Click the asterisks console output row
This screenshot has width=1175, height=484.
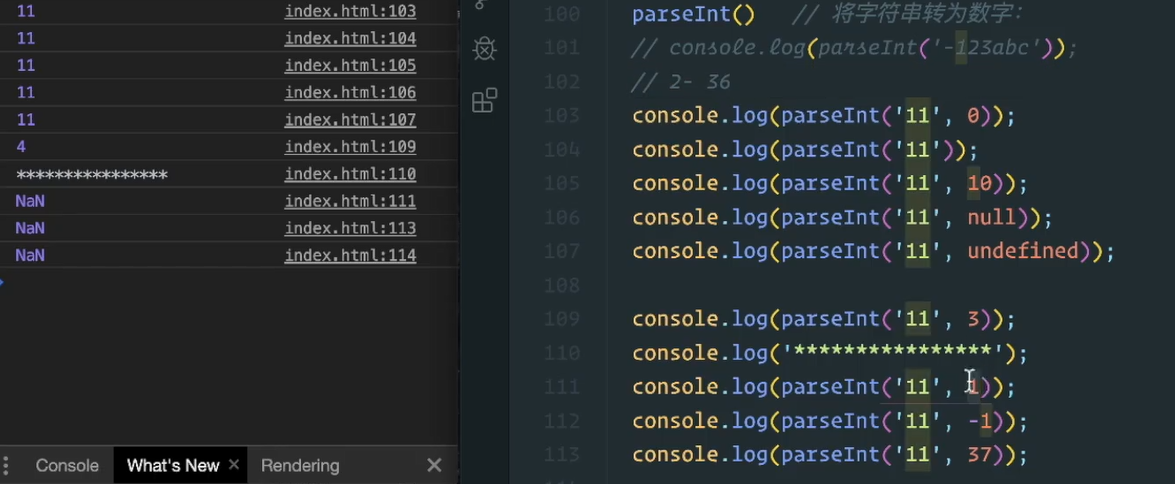[x=229, y=175]
